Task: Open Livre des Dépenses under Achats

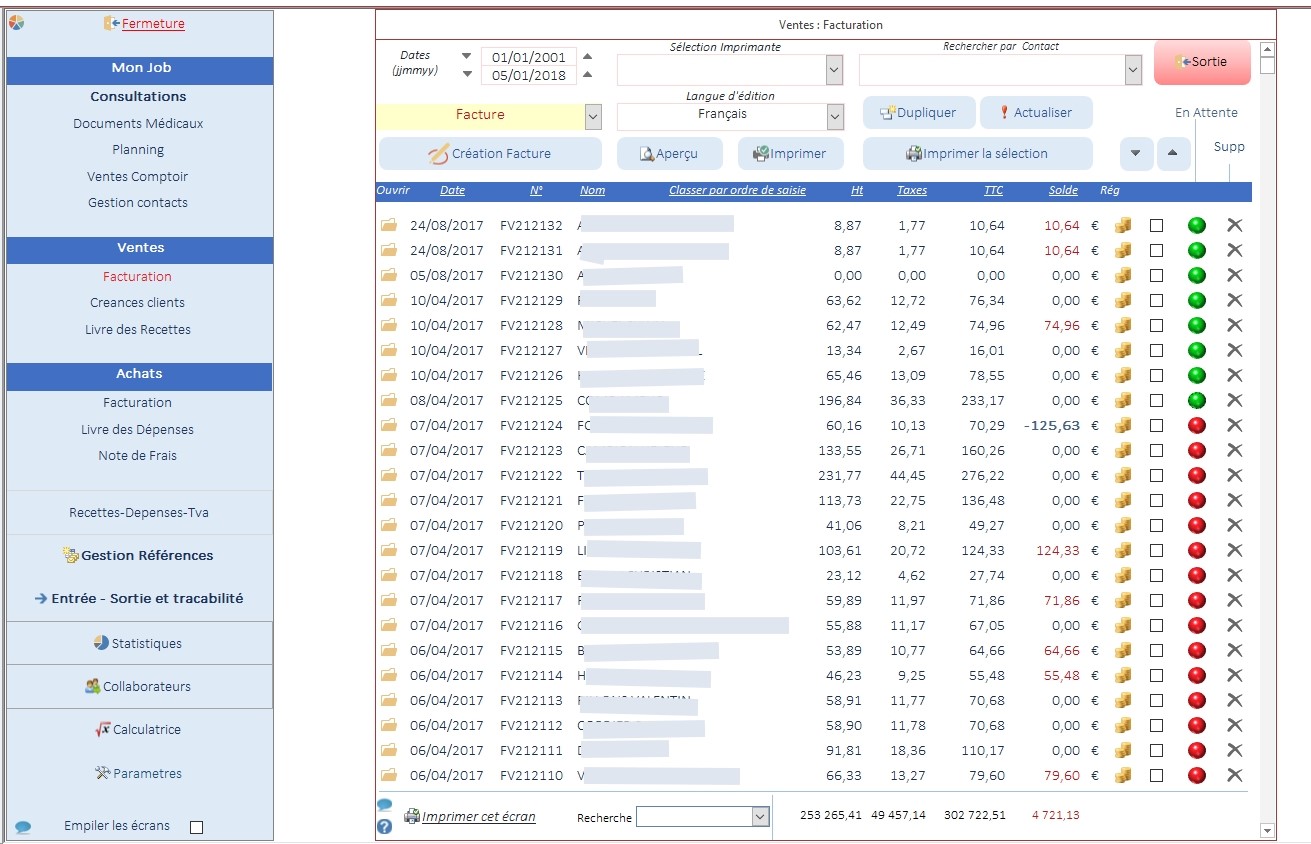Action: pyautogui.click(x=138, y=429)
